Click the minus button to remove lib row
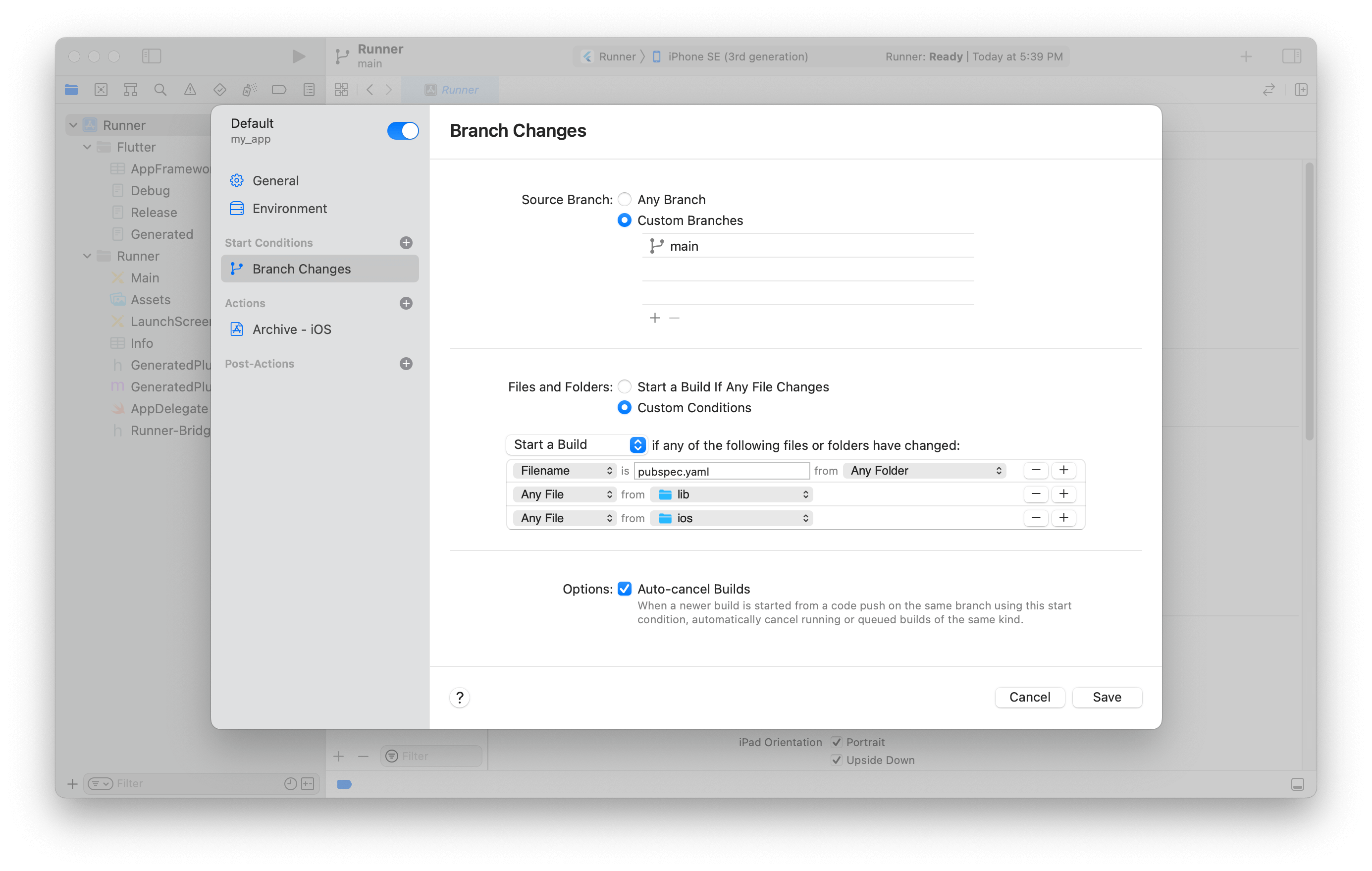The image size is (1372, 871). point(1036,494)
